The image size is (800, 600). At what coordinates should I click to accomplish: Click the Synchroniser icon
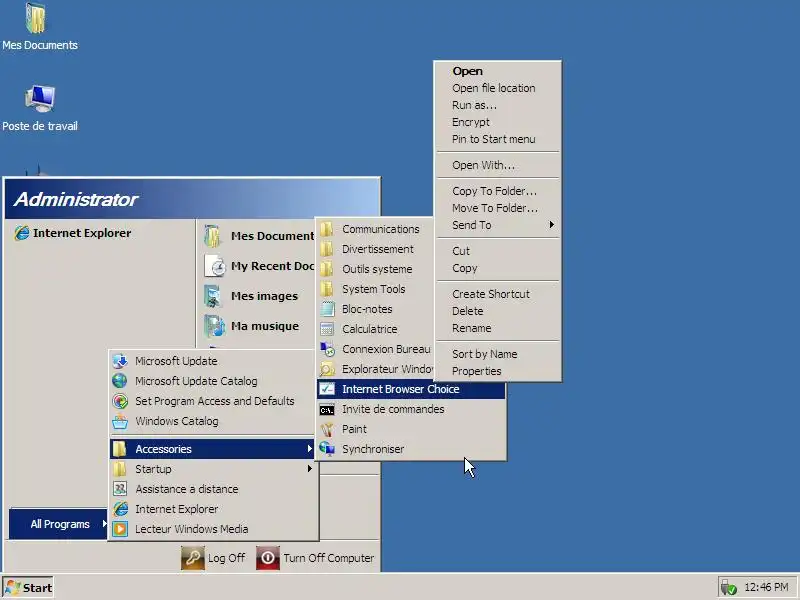pyautogui.click(x=327, y=449)
